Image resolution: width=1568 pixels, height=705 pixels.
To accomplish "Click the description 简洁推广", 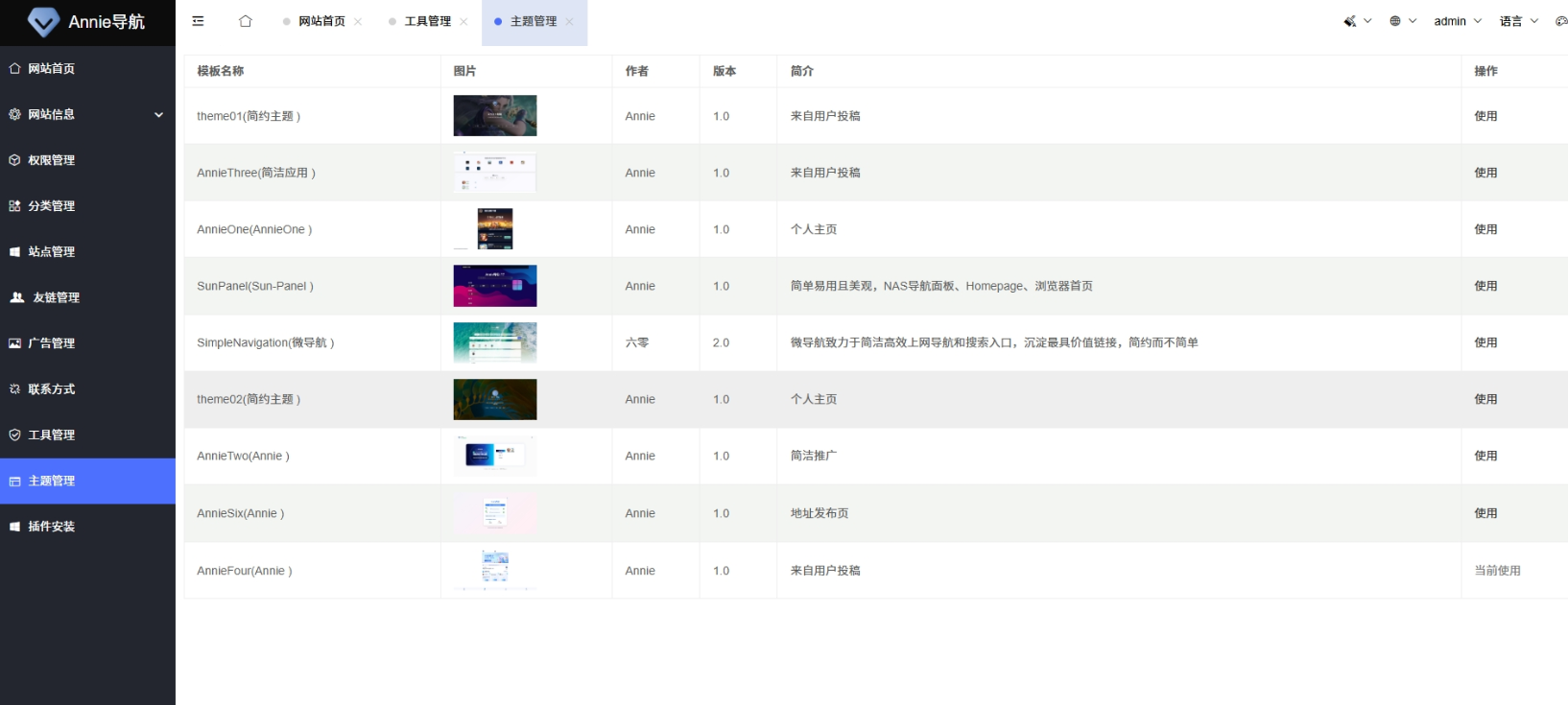I will (x=813, y=456).
